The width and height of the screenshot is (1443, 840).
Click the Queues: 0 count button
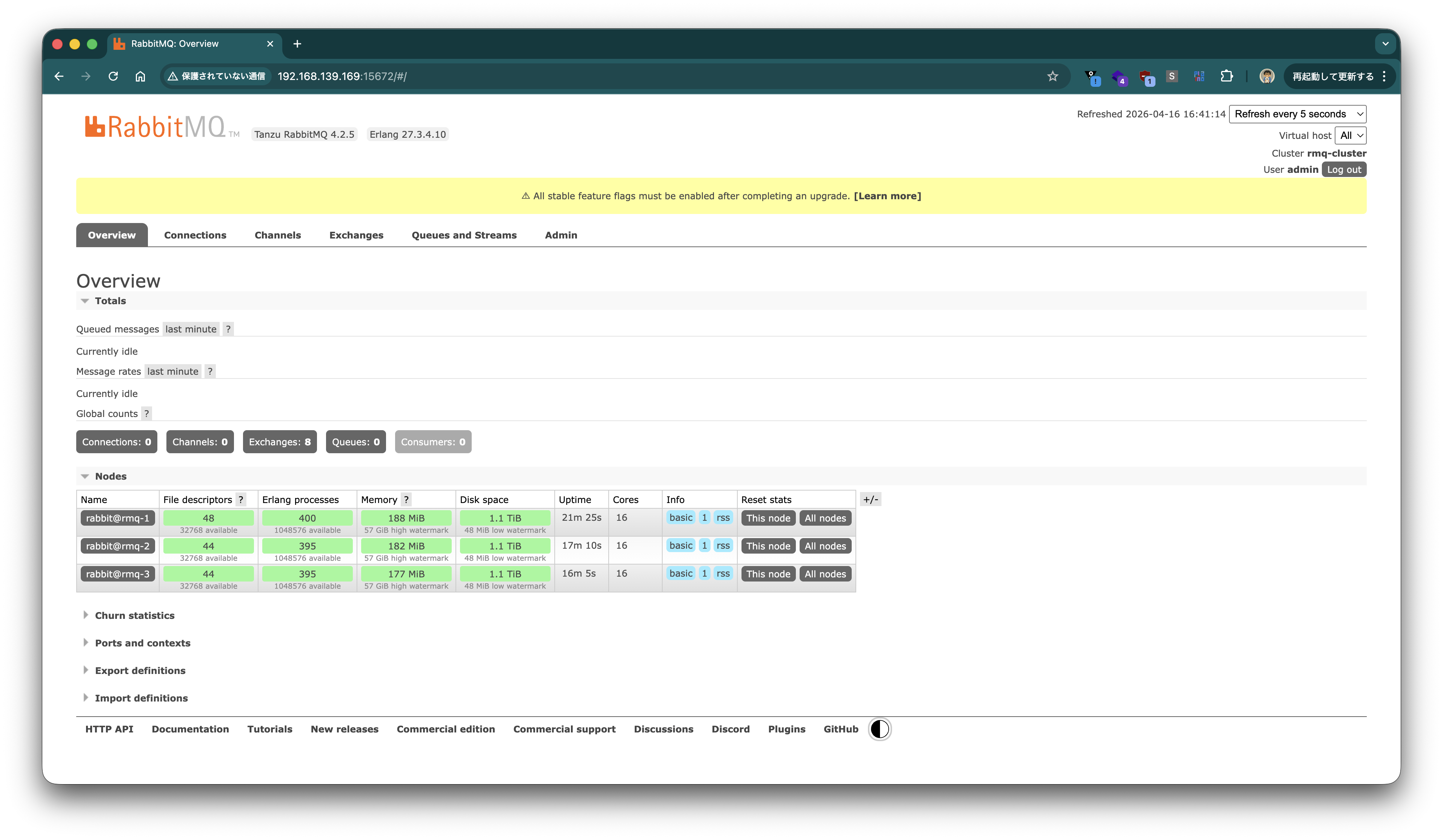(355, 442)
